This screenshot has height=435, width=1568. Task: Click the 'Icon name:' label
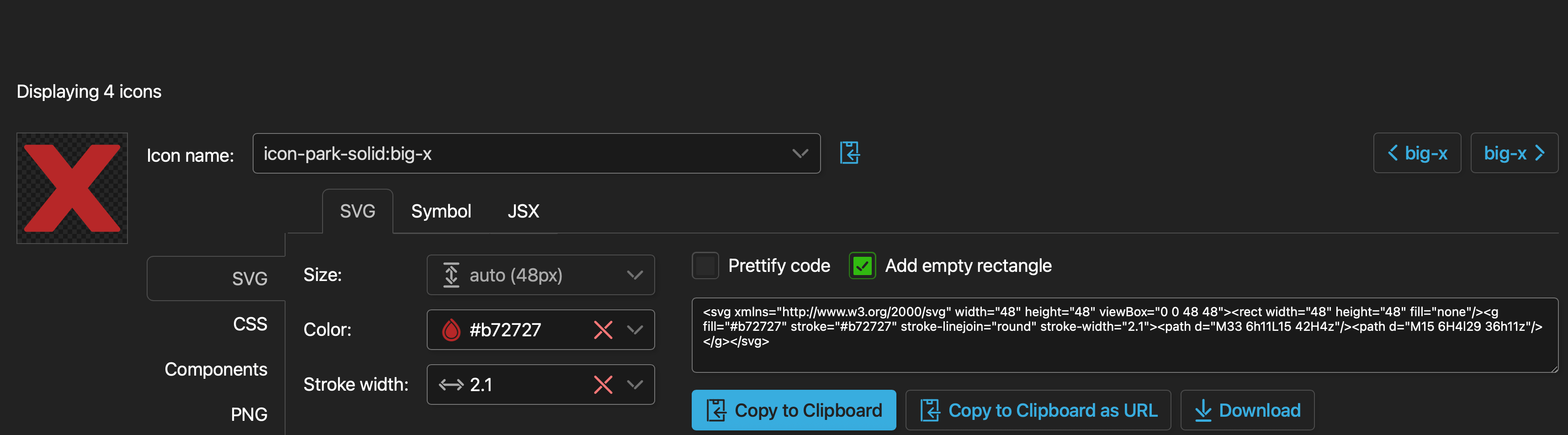coord(190,155)
